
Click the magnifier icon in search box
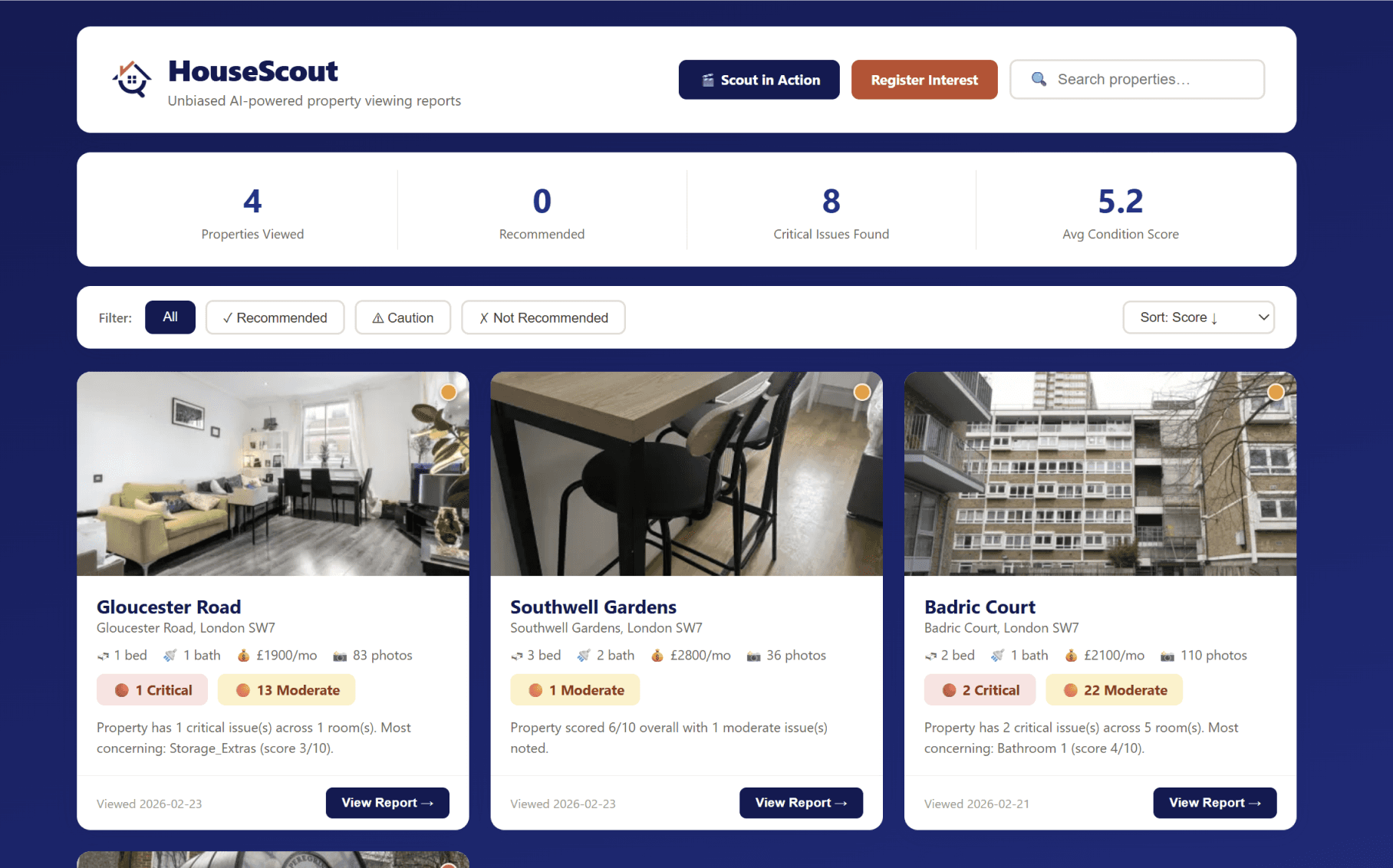[1039, 79]
